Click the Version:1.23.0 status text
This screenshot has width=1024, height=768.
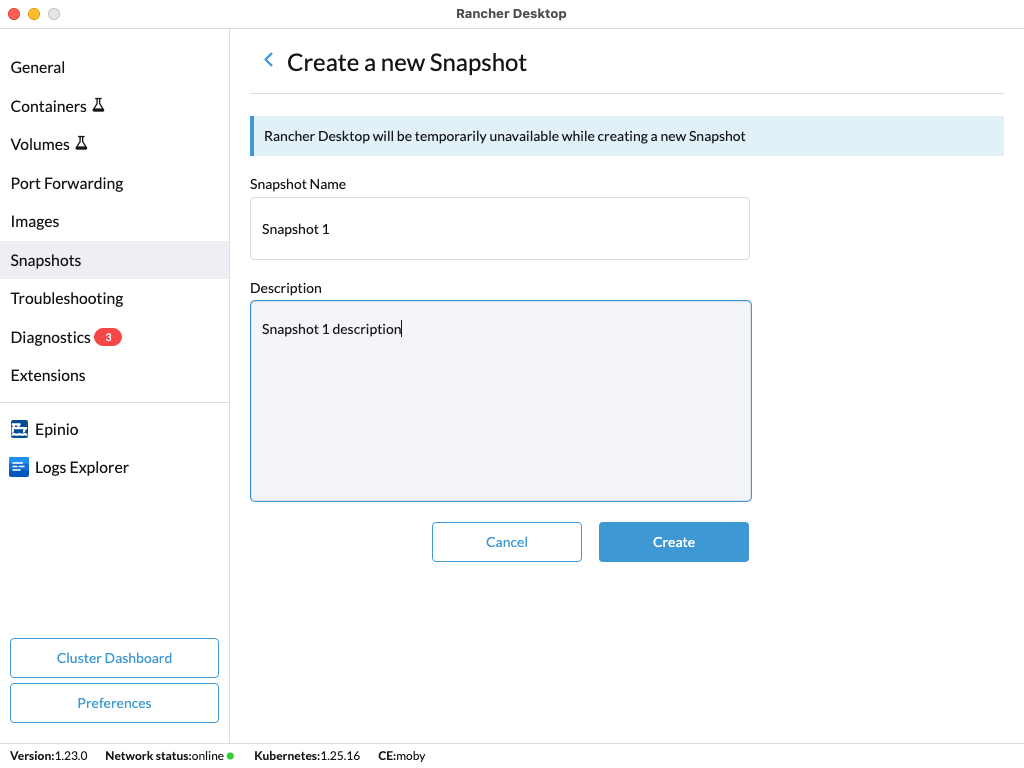click(x=48, y=756)
